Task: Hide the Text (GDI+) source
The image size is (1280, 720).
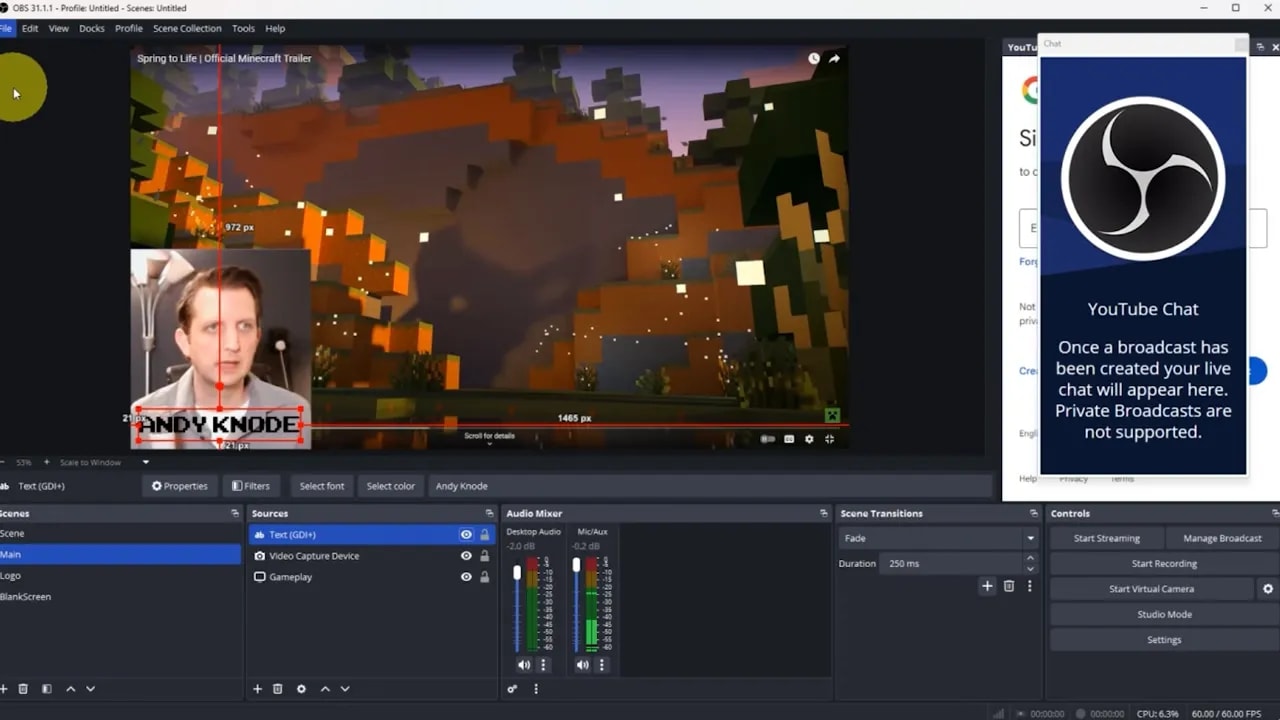Action: [465, 534]
